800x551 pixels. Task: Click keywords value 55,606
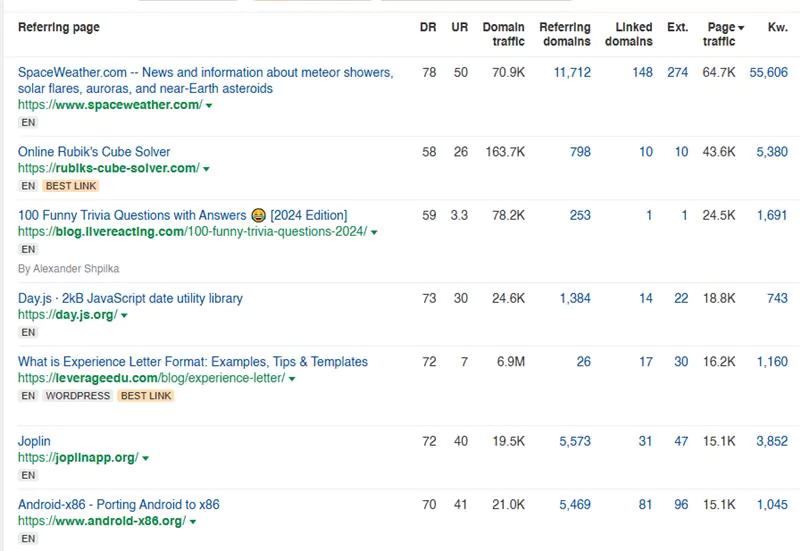coord(768,72)
